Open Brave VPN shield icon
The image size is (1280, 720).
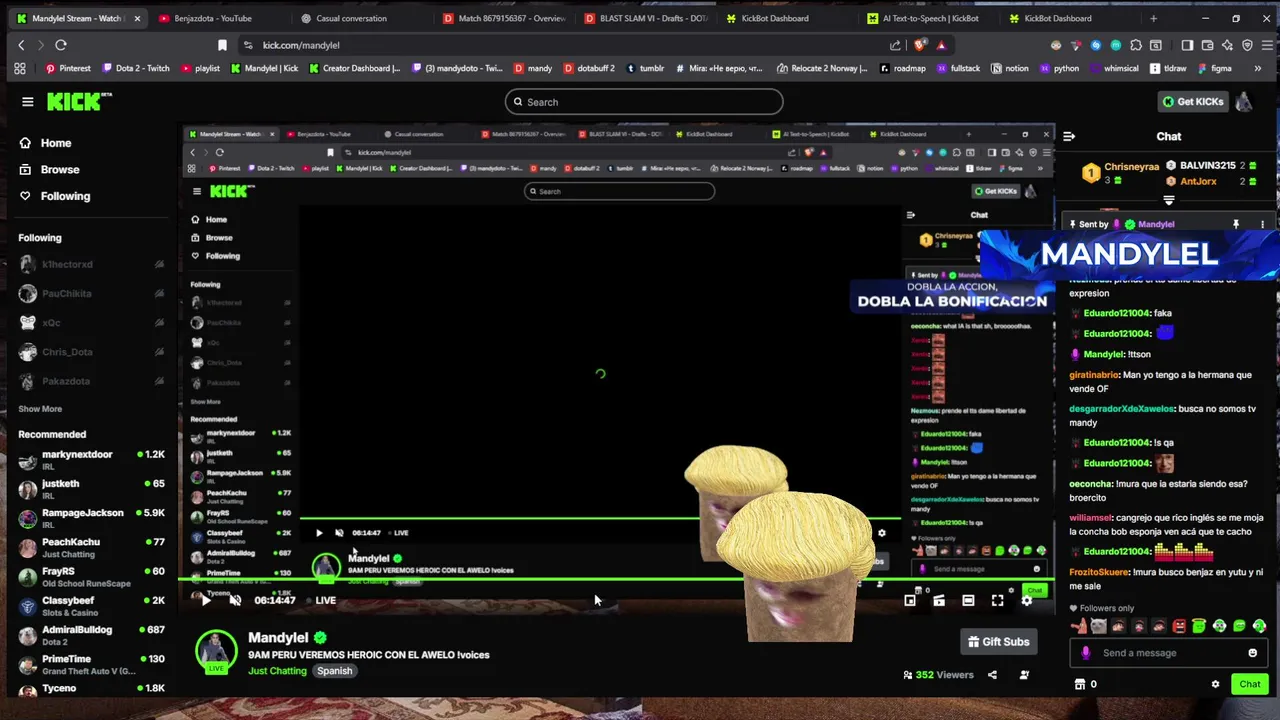(1247, 45)
